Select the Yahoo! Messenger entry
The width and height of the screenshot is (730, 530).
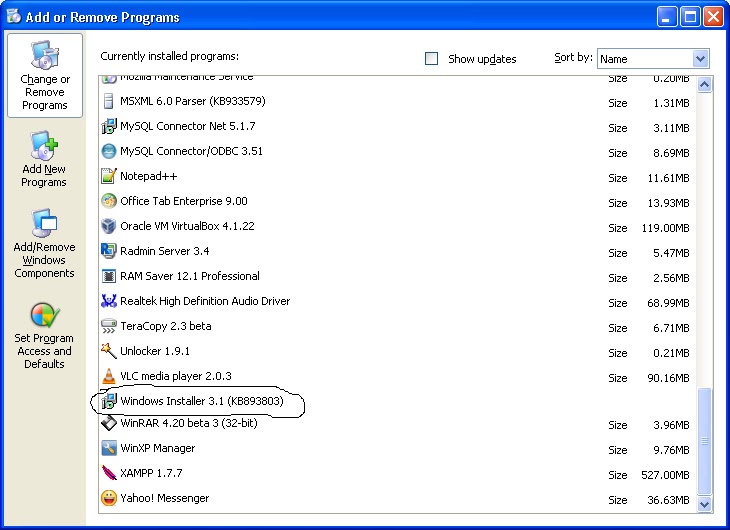pyautogui.click(x=396, y=499)
